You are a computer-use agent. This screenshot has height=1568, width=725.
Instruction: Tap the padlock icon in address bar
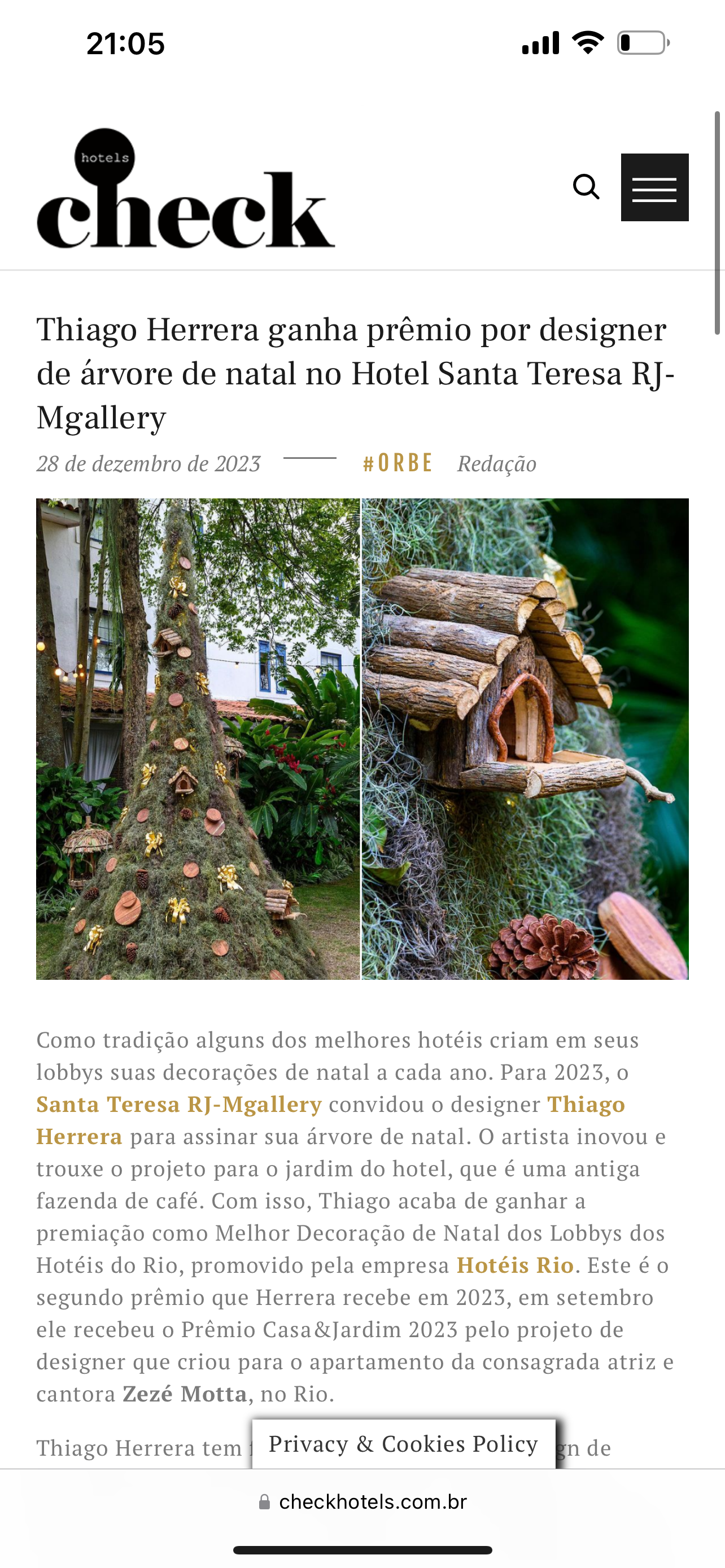pyautogui.click(x=264, y=1501)
